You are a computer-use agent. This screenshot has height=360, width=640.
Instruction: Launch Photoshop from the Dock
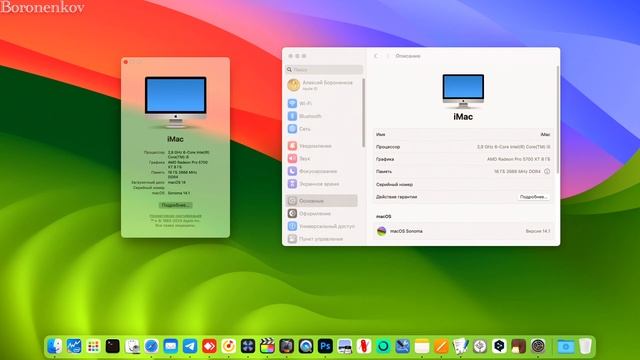pos(325,346)
